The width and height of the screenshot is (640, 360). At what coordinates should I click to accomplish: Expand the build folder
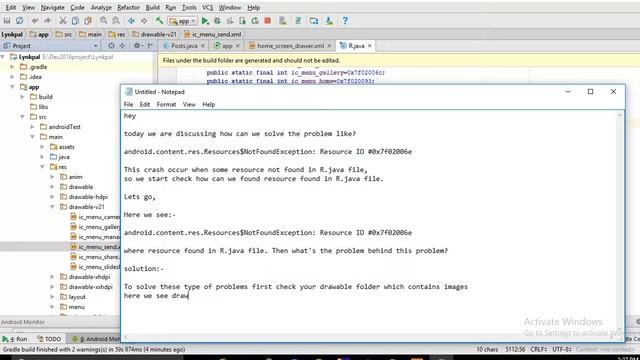point(22,97)
